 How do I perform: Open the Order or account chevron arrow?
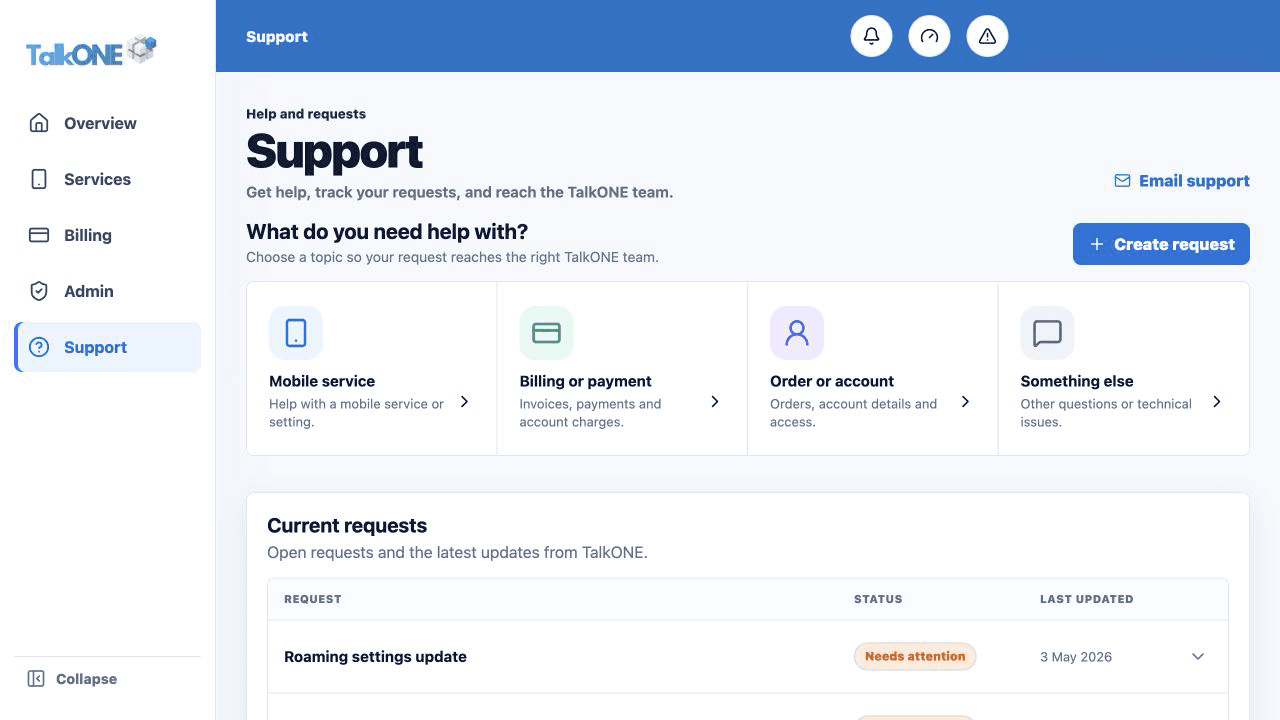point(965,402)
